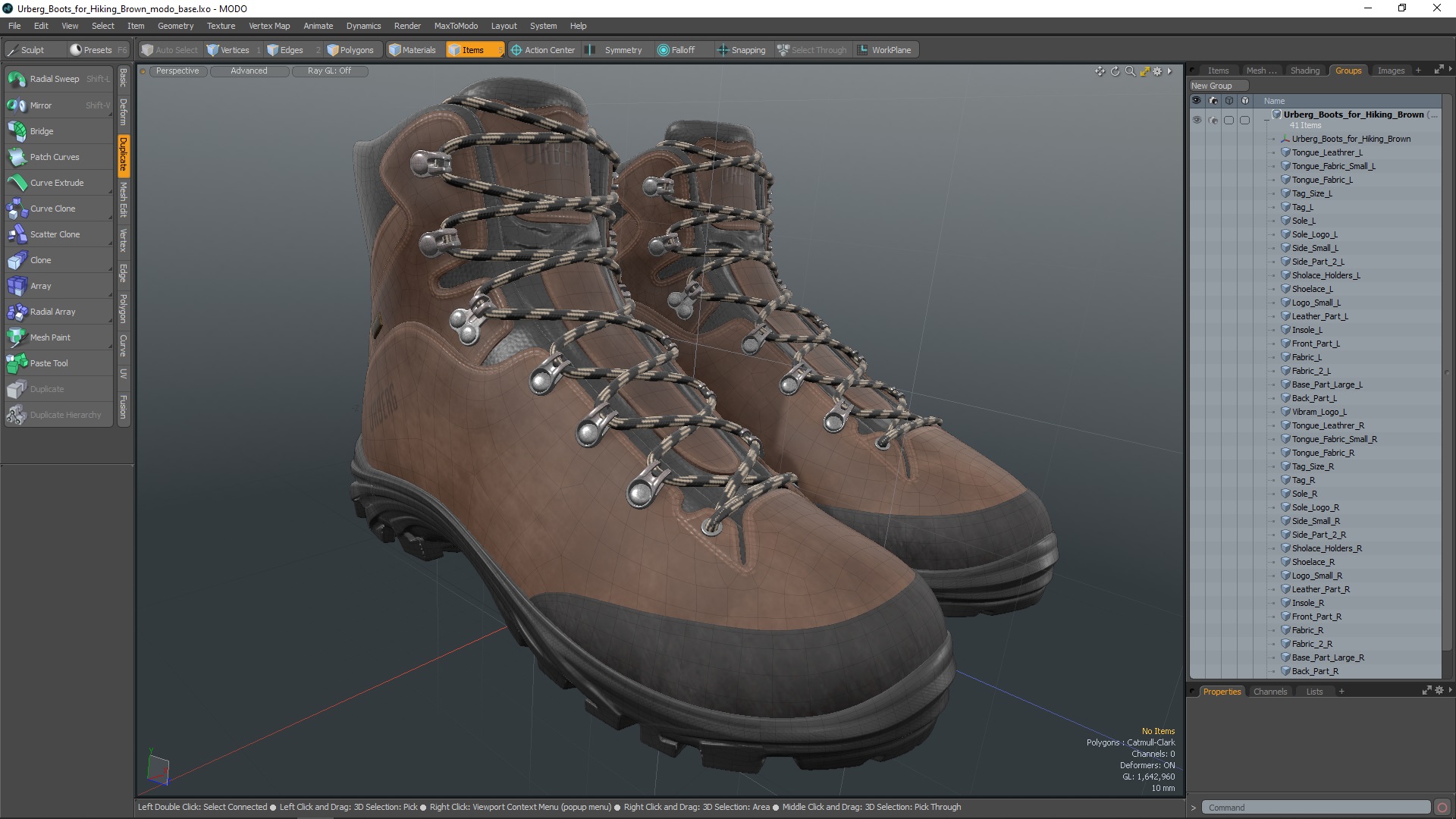1456x819 pixels.
Task: Add a new tab beside Images
Action: coord(1418,71)
